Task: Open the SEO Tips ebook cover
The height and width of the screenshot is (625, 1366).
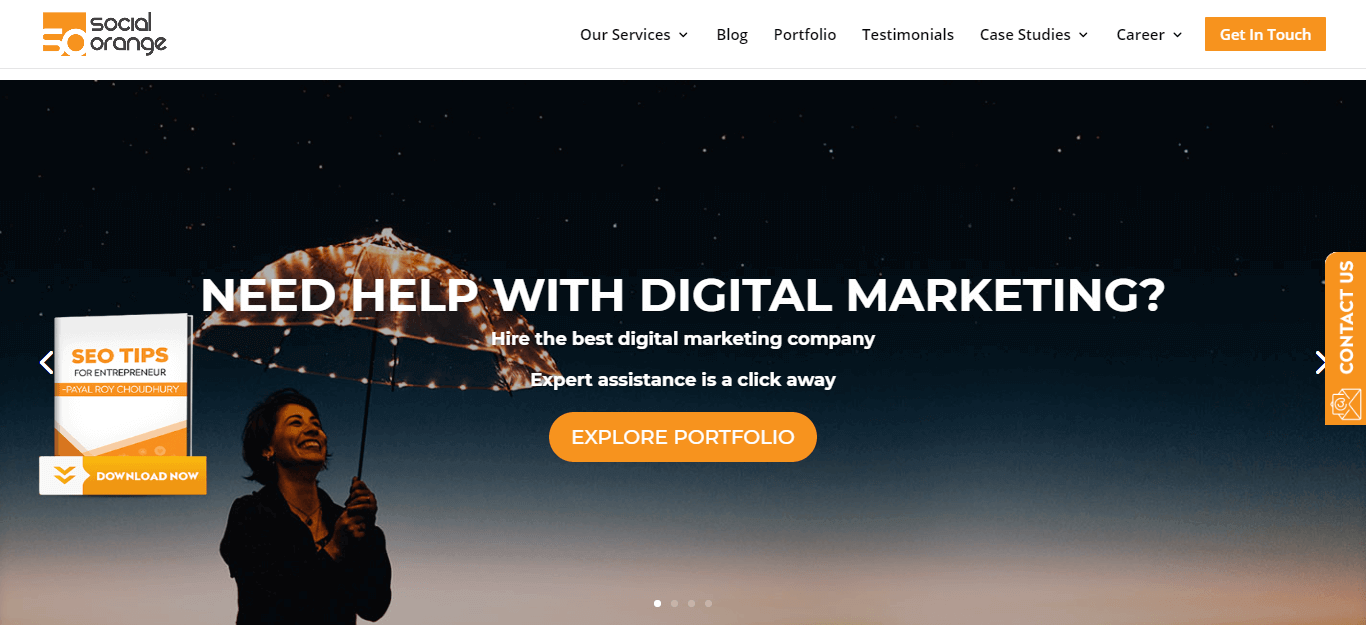Action: click(123, 386)
